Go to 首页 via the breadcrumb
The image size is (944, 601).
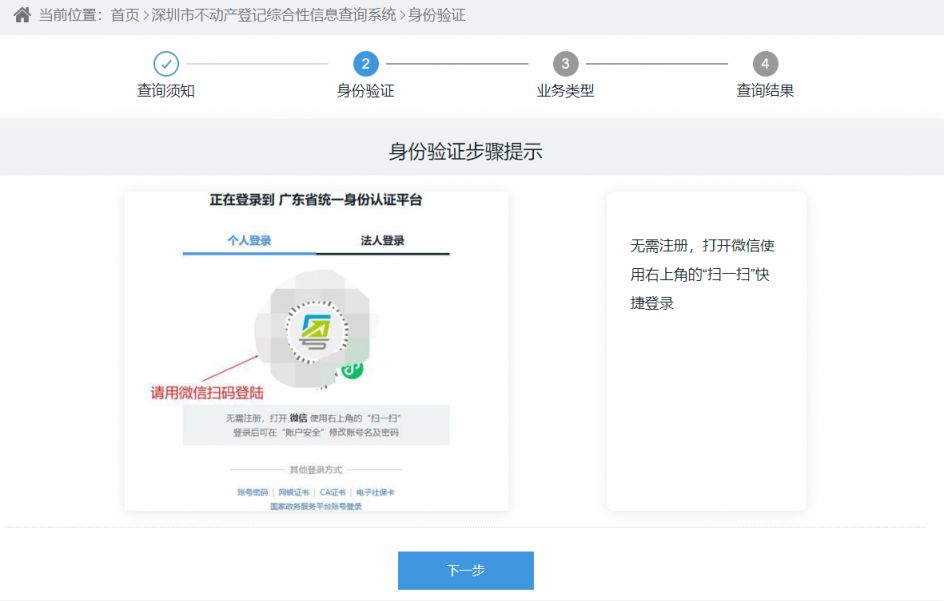(x=125, y=15)
